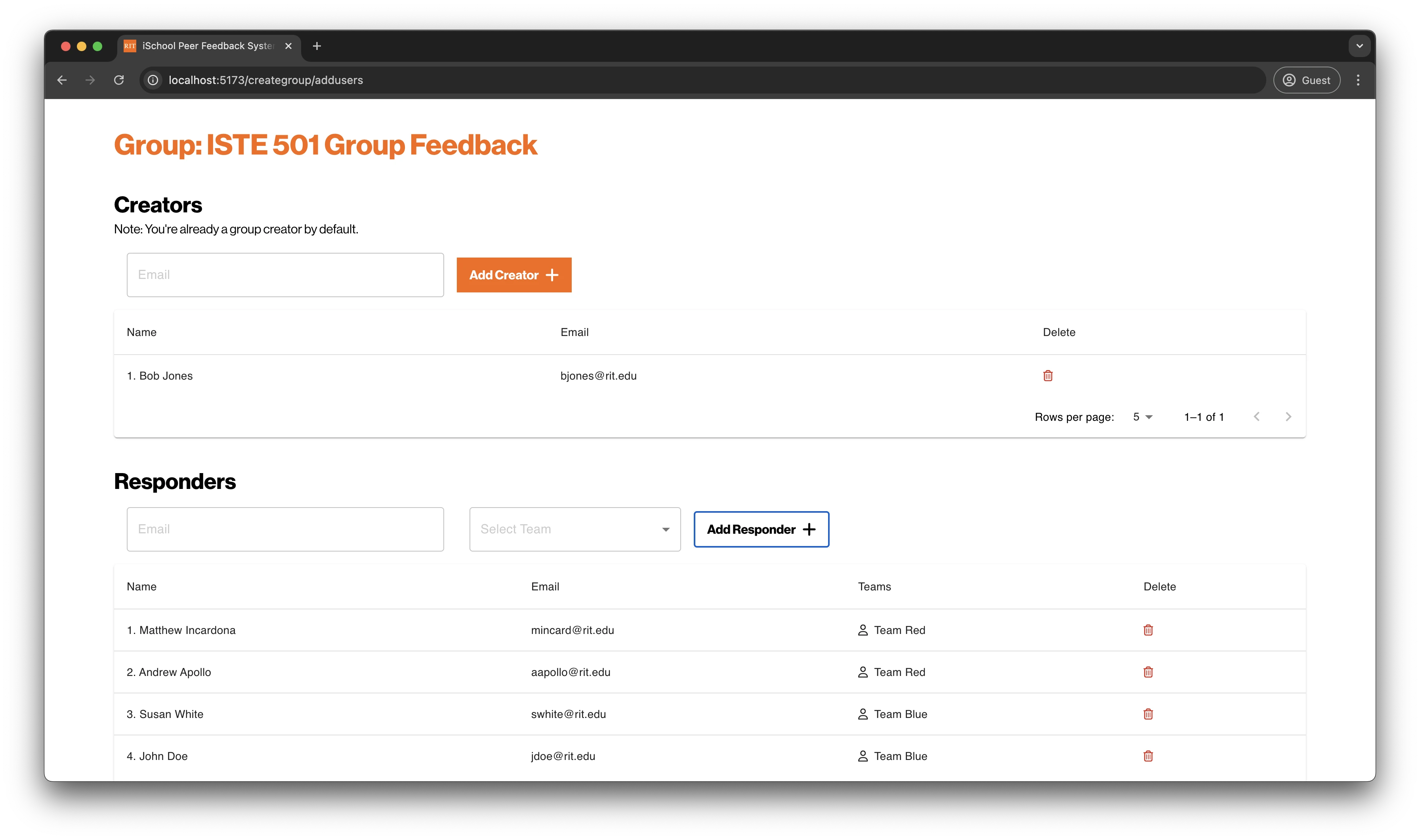Reload the page with the refresh icon
The width and height of the screenshot is (1420, 840).
(x=119, y=80)
